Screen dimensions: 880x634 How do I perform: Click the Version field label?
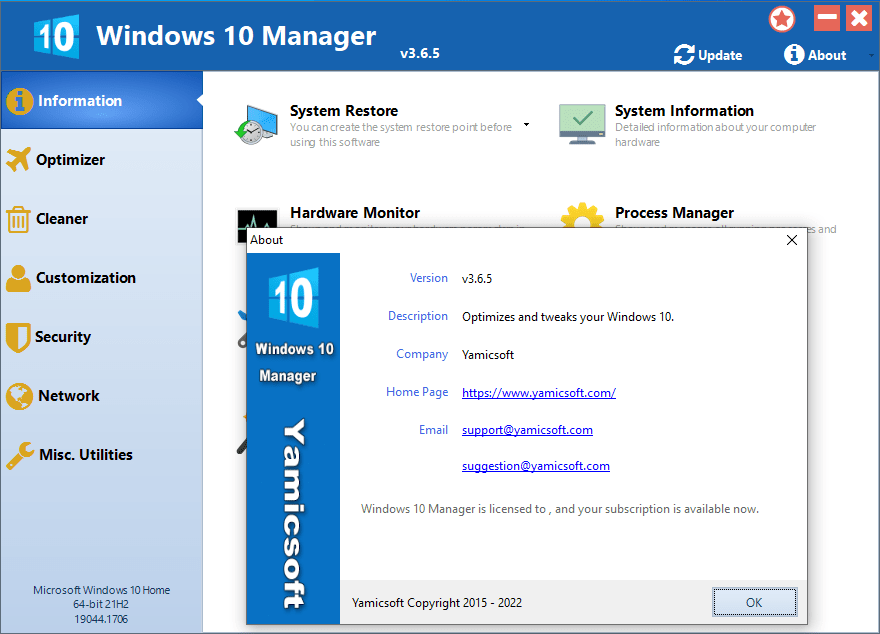click(429, 278)
